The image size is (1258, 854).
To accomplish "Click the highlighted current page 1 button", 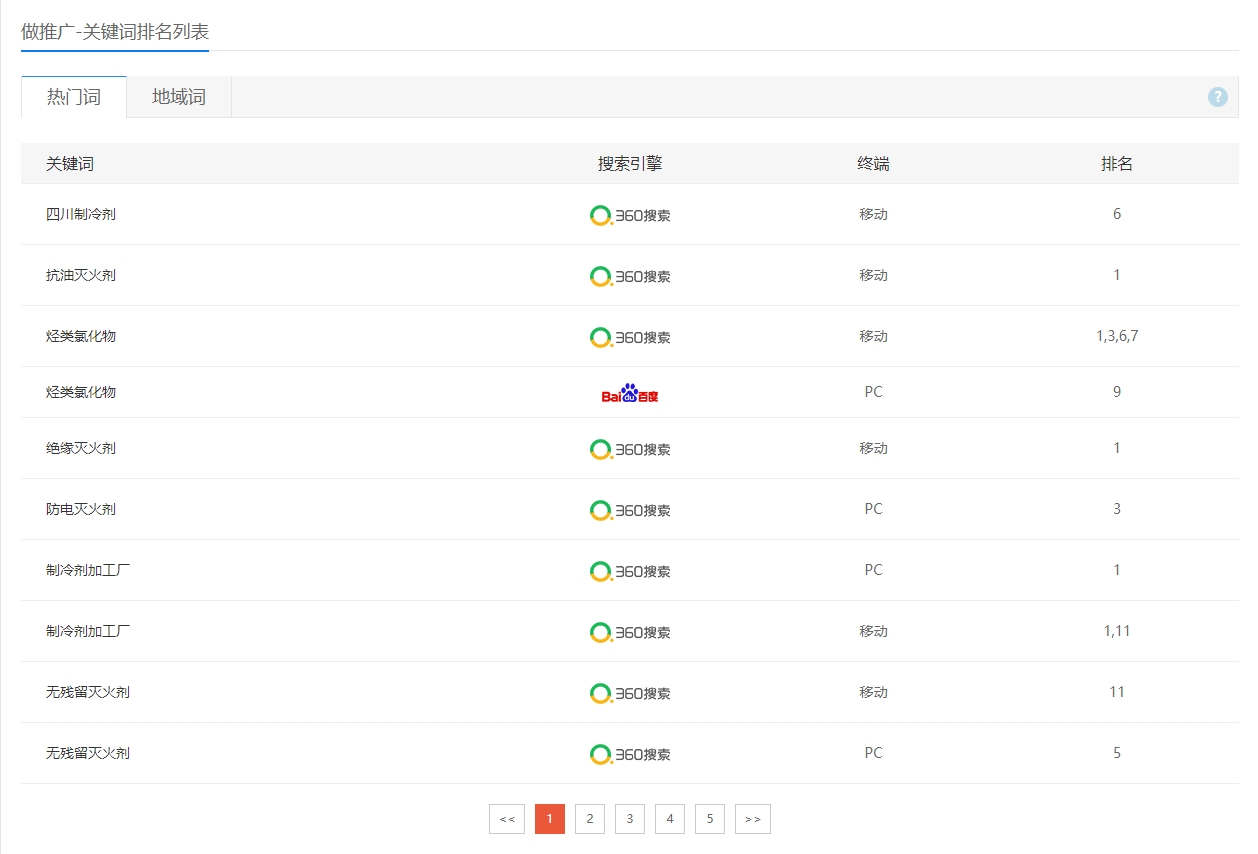I will click(x=550, y=819).
